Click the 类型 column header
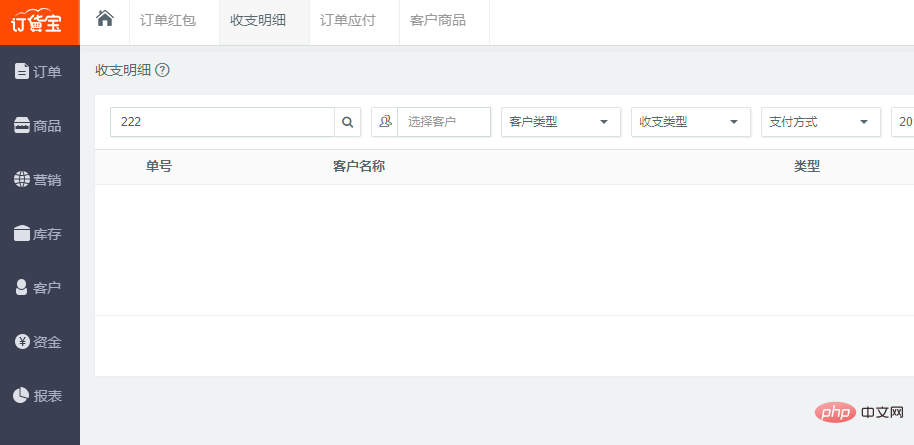914x445 pixels. tap(807, 167)
